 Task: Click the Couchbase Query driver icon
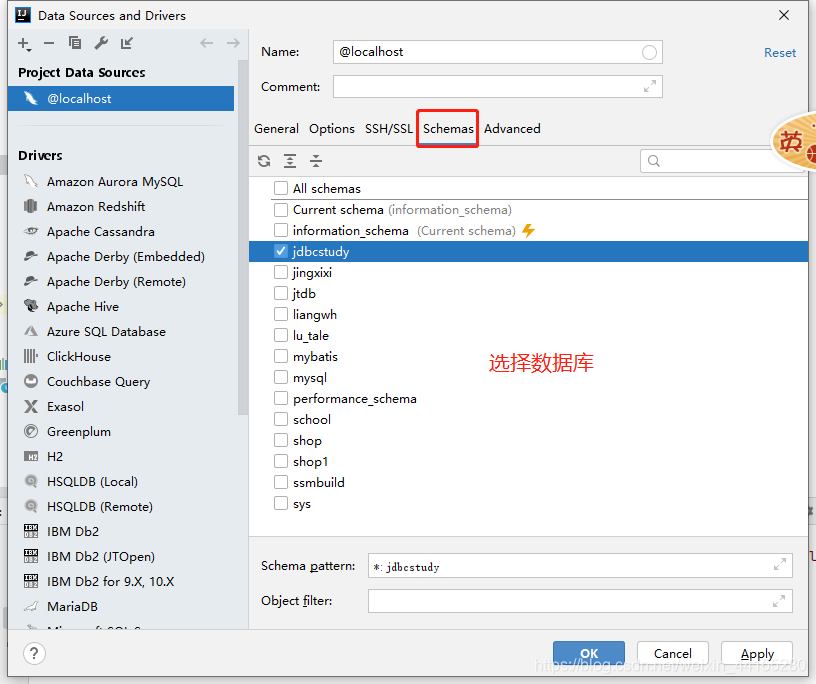pyautogui.click(x=31, y=381)
